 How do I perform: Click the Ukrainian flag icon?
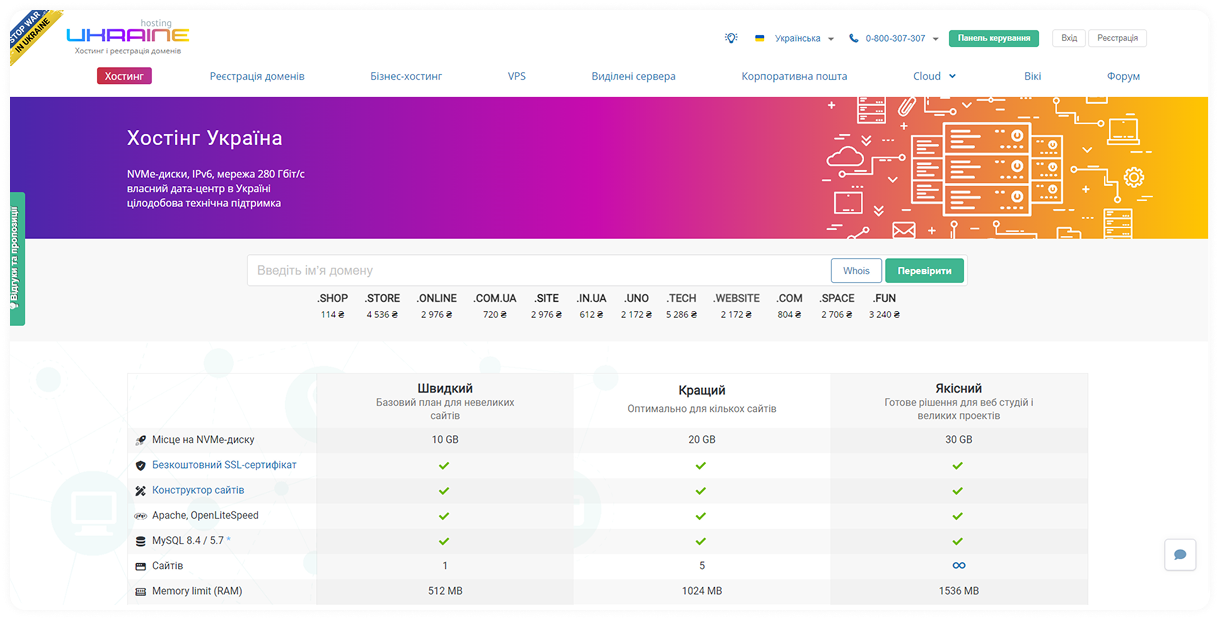point(760,38)
